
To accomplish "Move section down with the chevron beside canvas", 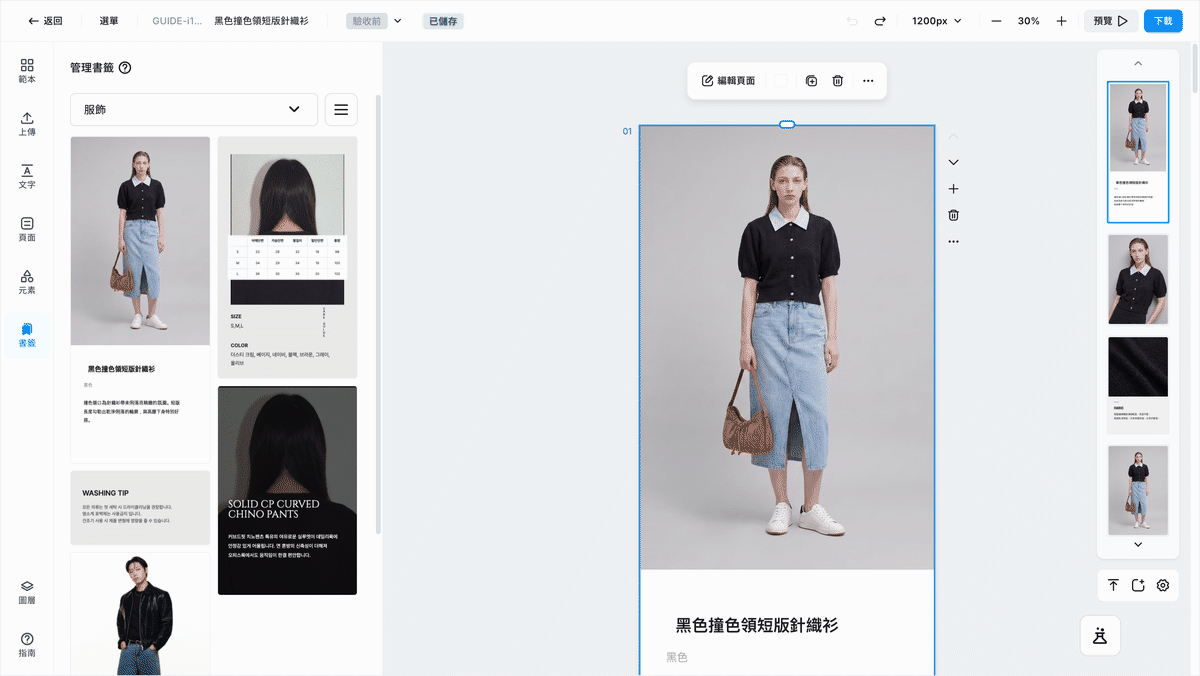I will [x=953, y=162].
